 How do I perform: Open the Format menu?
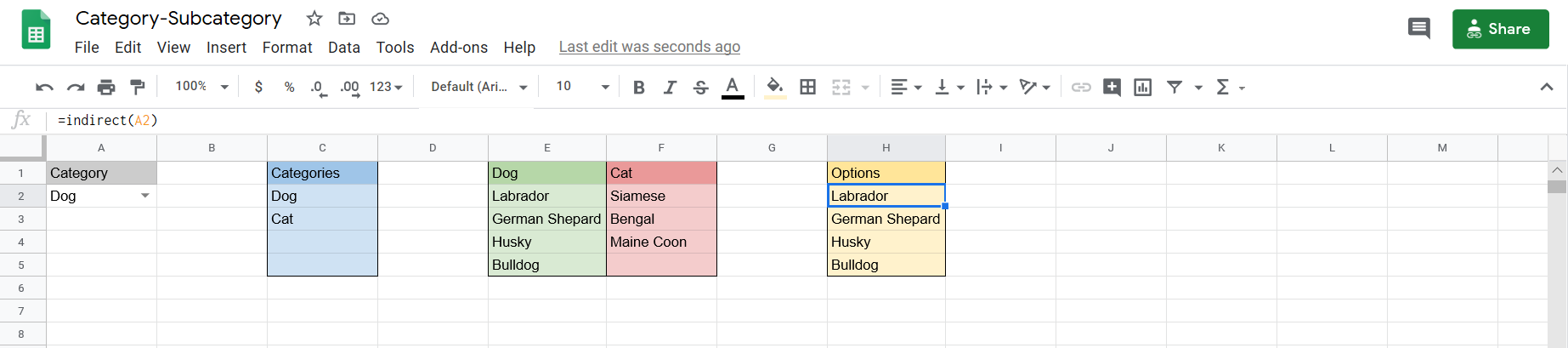pyautogui.click(x=287, y=48)
